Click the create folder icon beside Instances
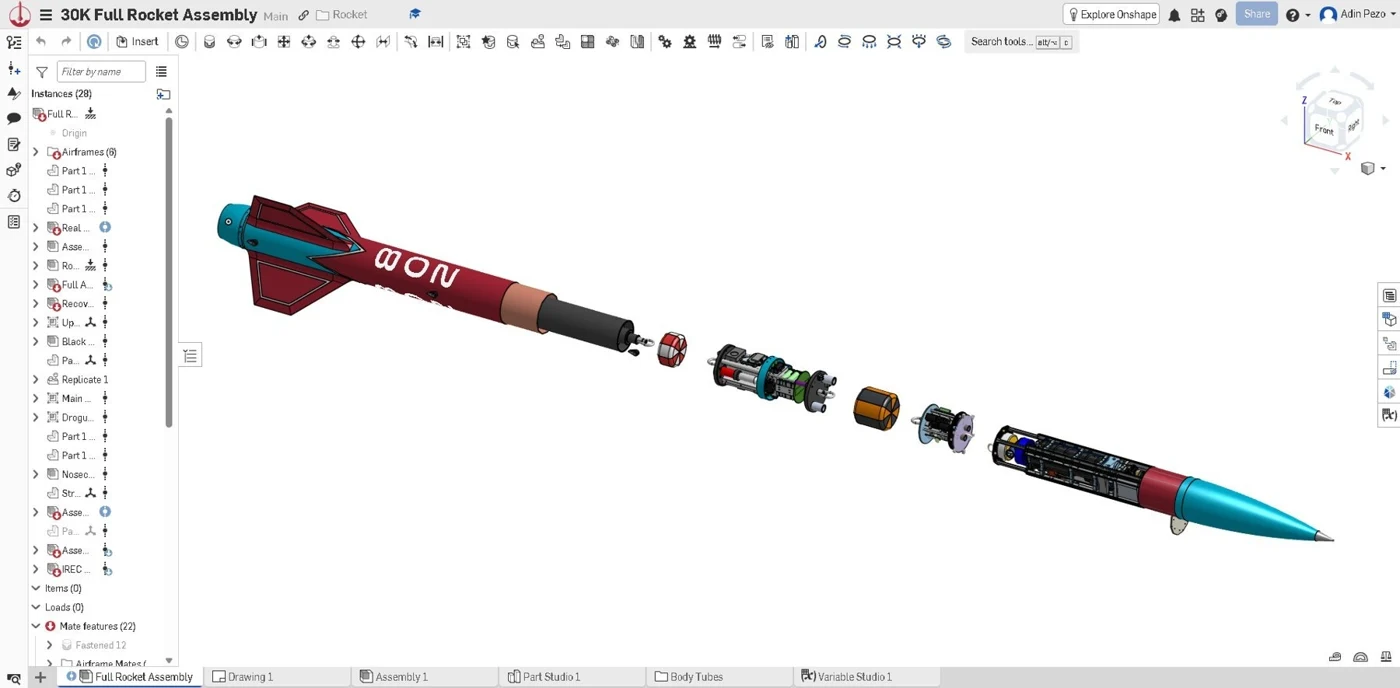1400x688 pixels. pyautogui.click(x=163, y=94)
